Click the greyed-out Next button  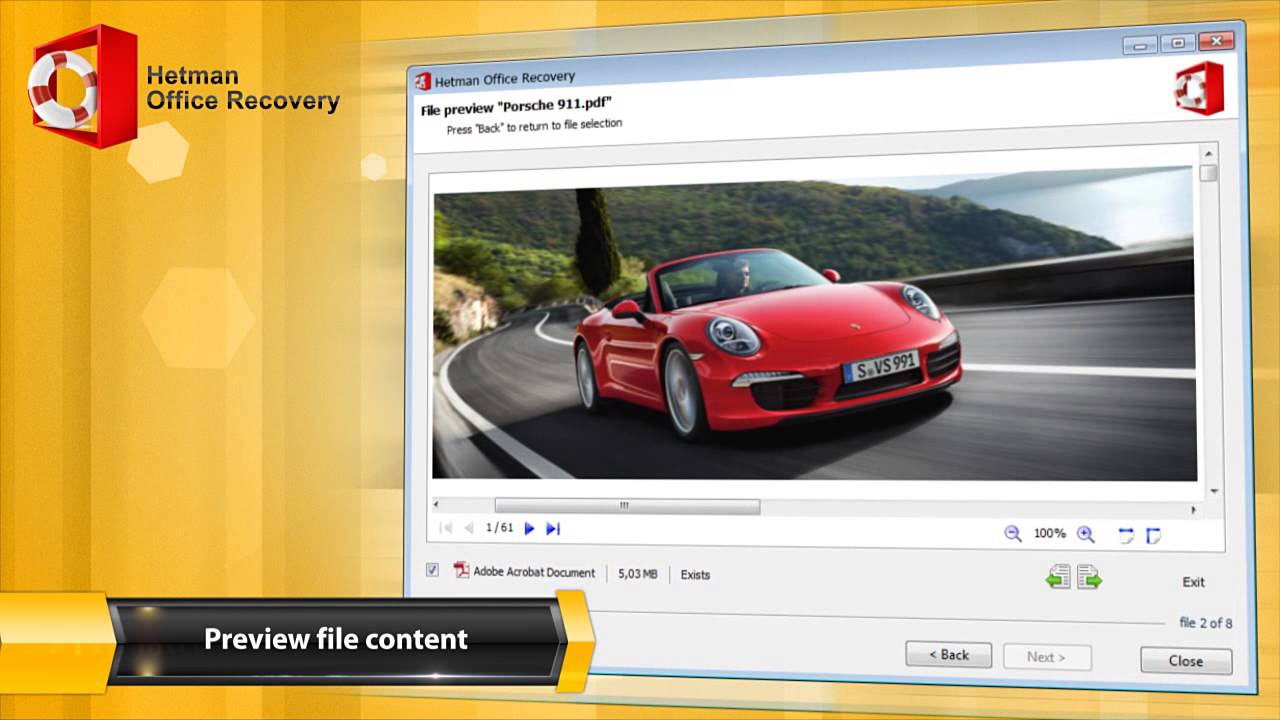click(x=1047, y=657)
